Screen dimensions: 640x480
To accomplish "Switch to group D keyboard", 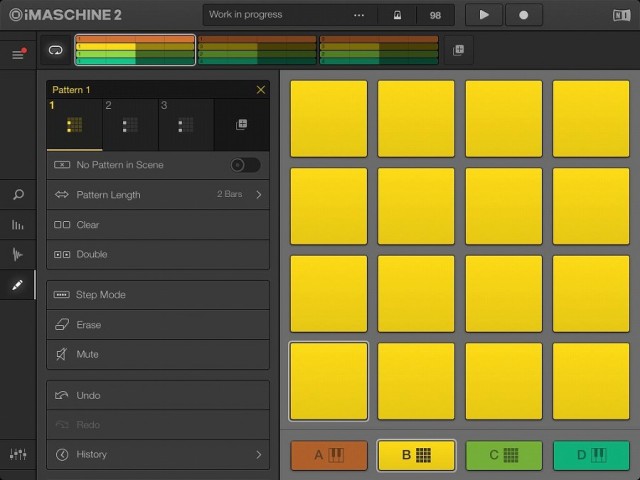I will [591, 455].
